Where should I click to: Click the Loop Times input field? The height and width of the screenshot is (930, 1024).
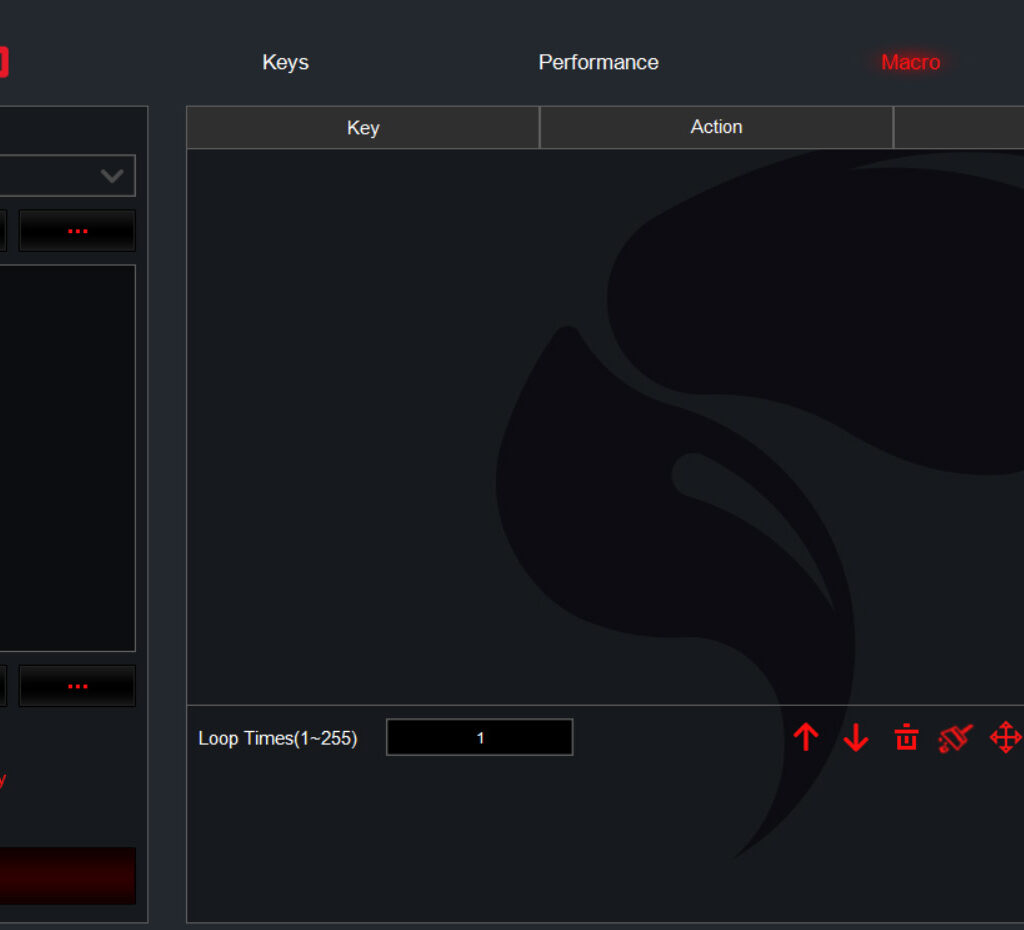[x=479, y=738]
